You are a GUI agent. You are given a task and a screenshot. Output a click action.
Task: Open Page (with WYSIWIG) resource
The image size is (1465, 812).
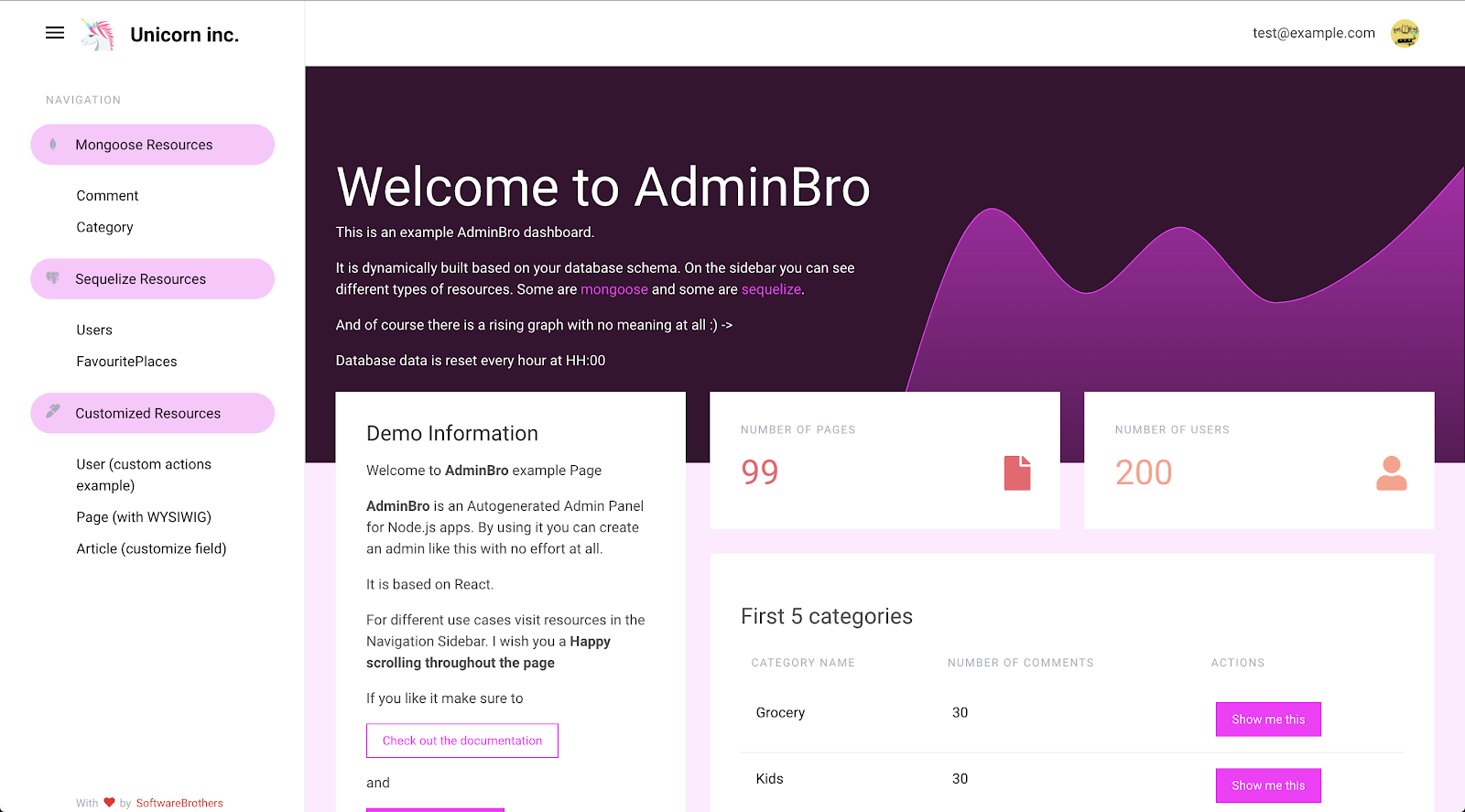pos(144,517)
